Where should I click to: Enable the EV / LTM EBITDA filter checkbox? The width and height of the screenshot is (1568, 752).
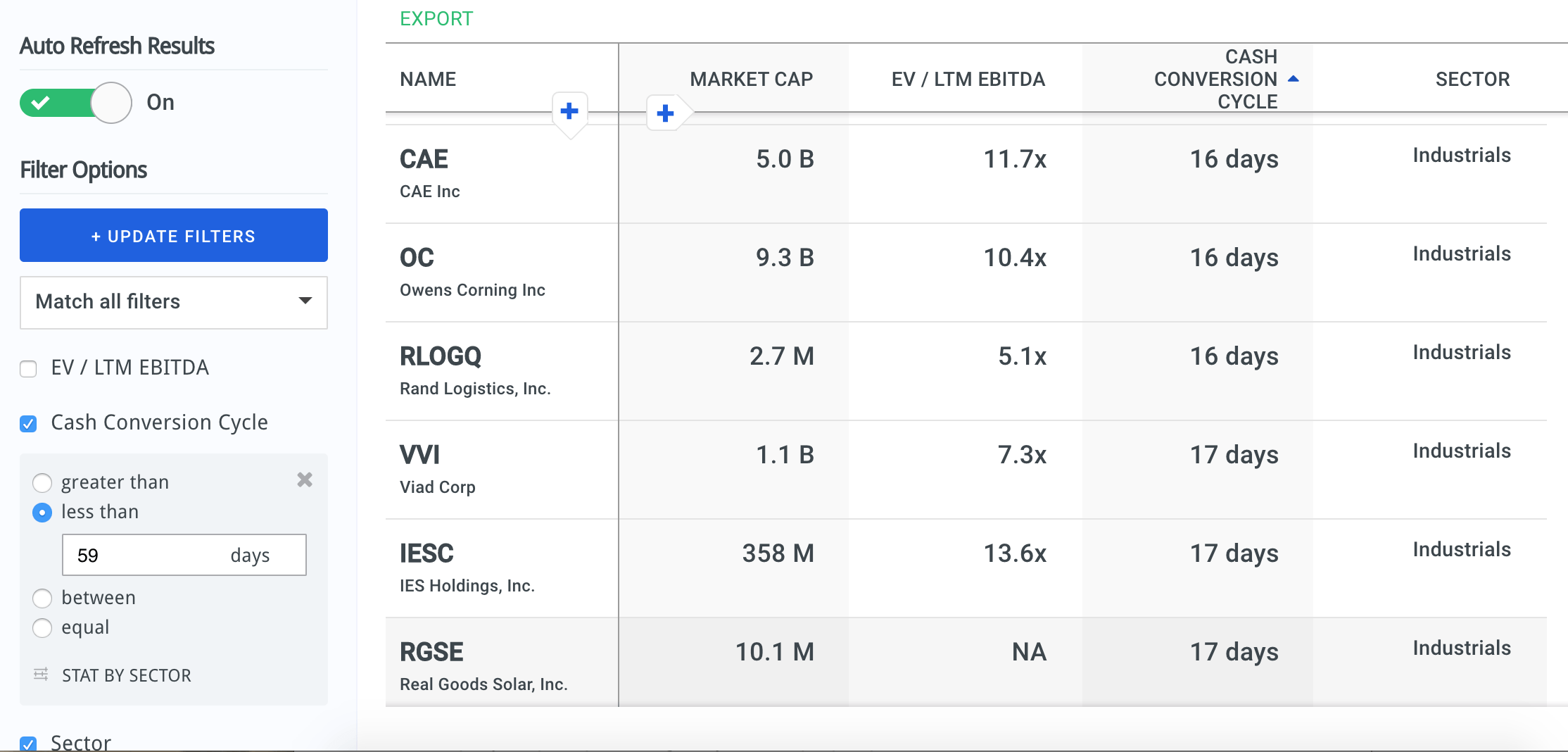pos(28,369)
